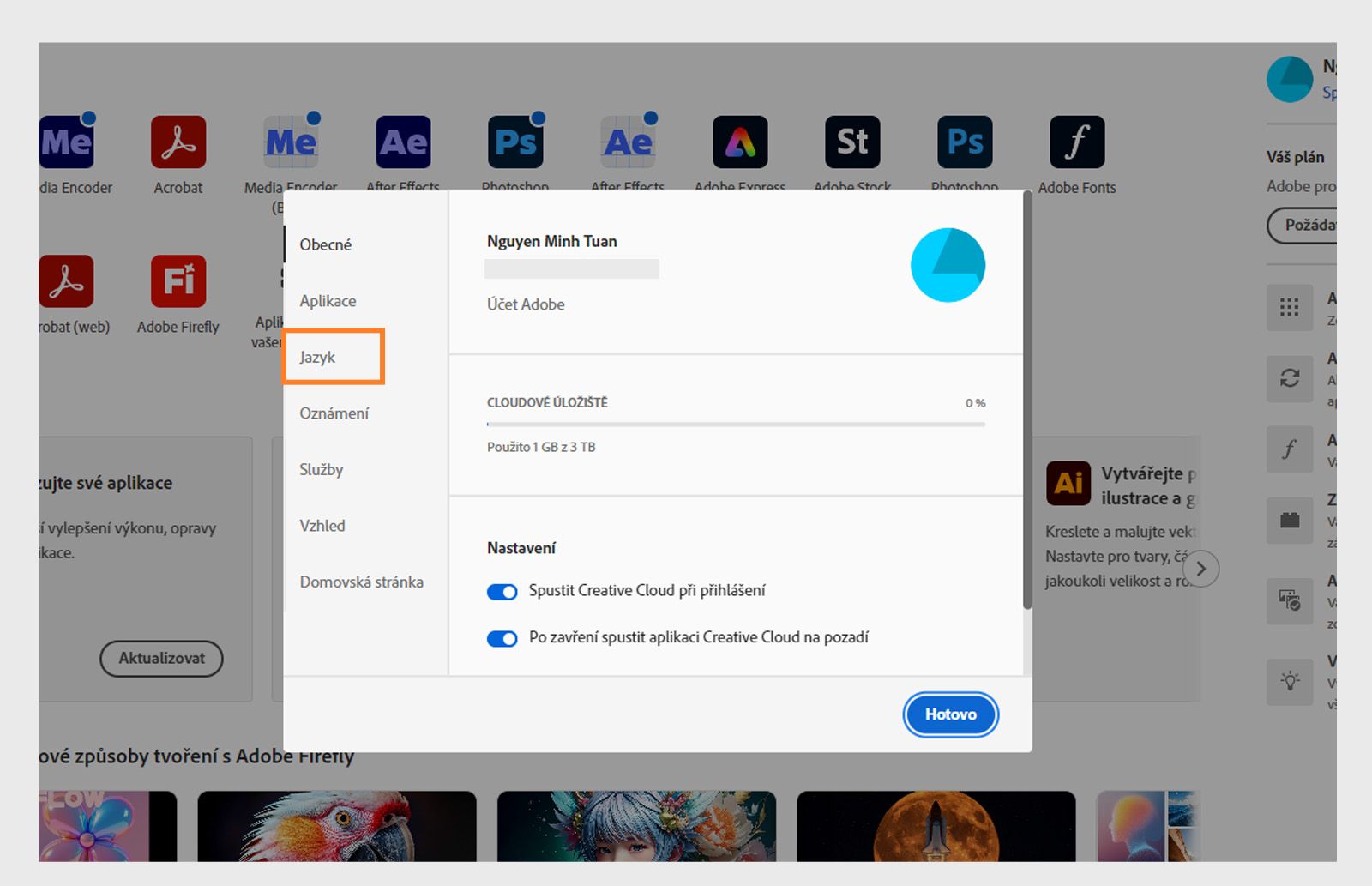Open Adobe Fonts
The width and height of the screenshot is (1372, 886).
(x=1077, y=142)
